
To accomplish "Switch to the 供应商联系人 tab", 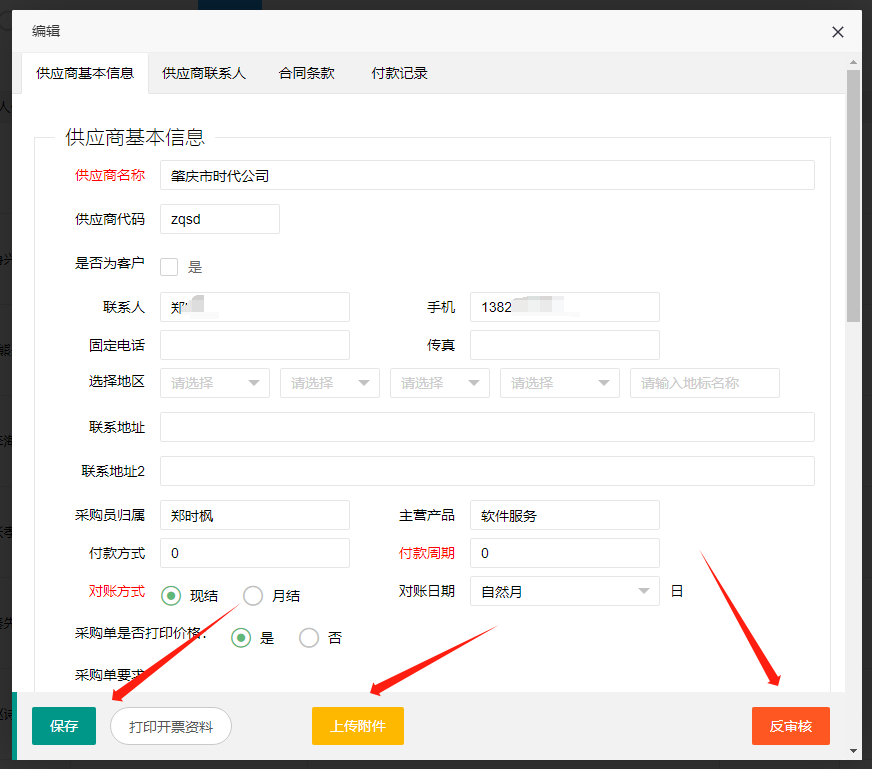I will pos(204,73).
